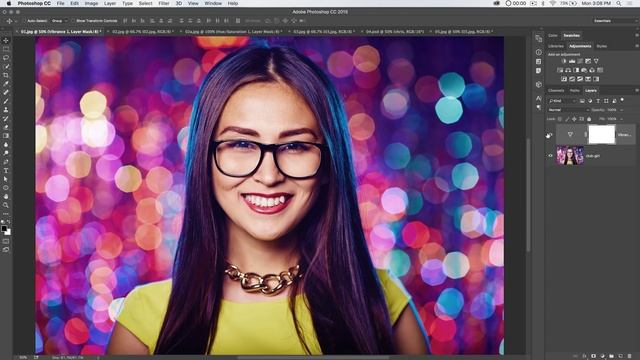The width and height of the screenshot is (640, 360).
Task: Add a Vibrance adjustment from Adjustments panel
Action: click(x=596, y=61)
